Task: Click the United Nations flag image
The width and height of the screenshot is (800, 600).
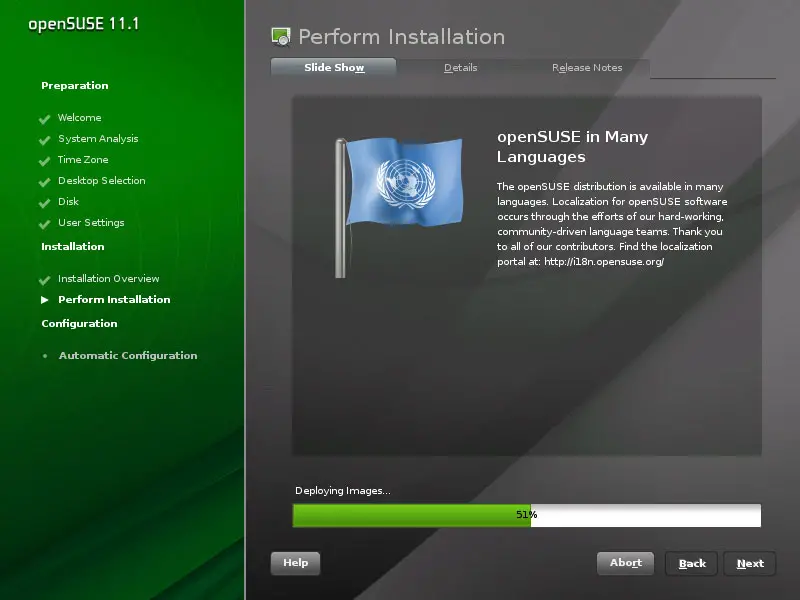Action: pos(399,207)
